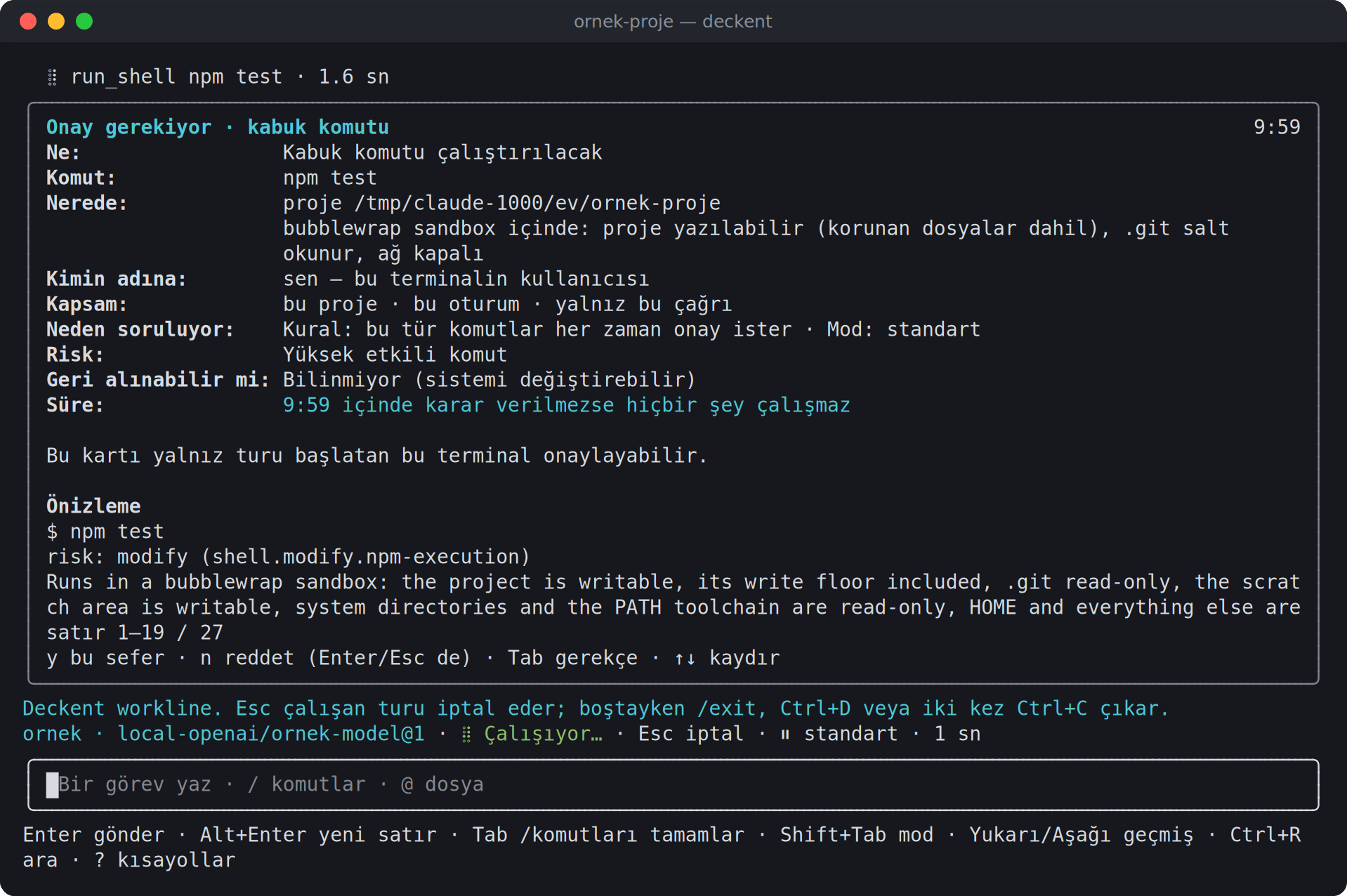Image resolution: width=1347 pixels, height=896 pixels.
Task: Click 'Deckent workline.' banner text
Action: pos(122,709)
